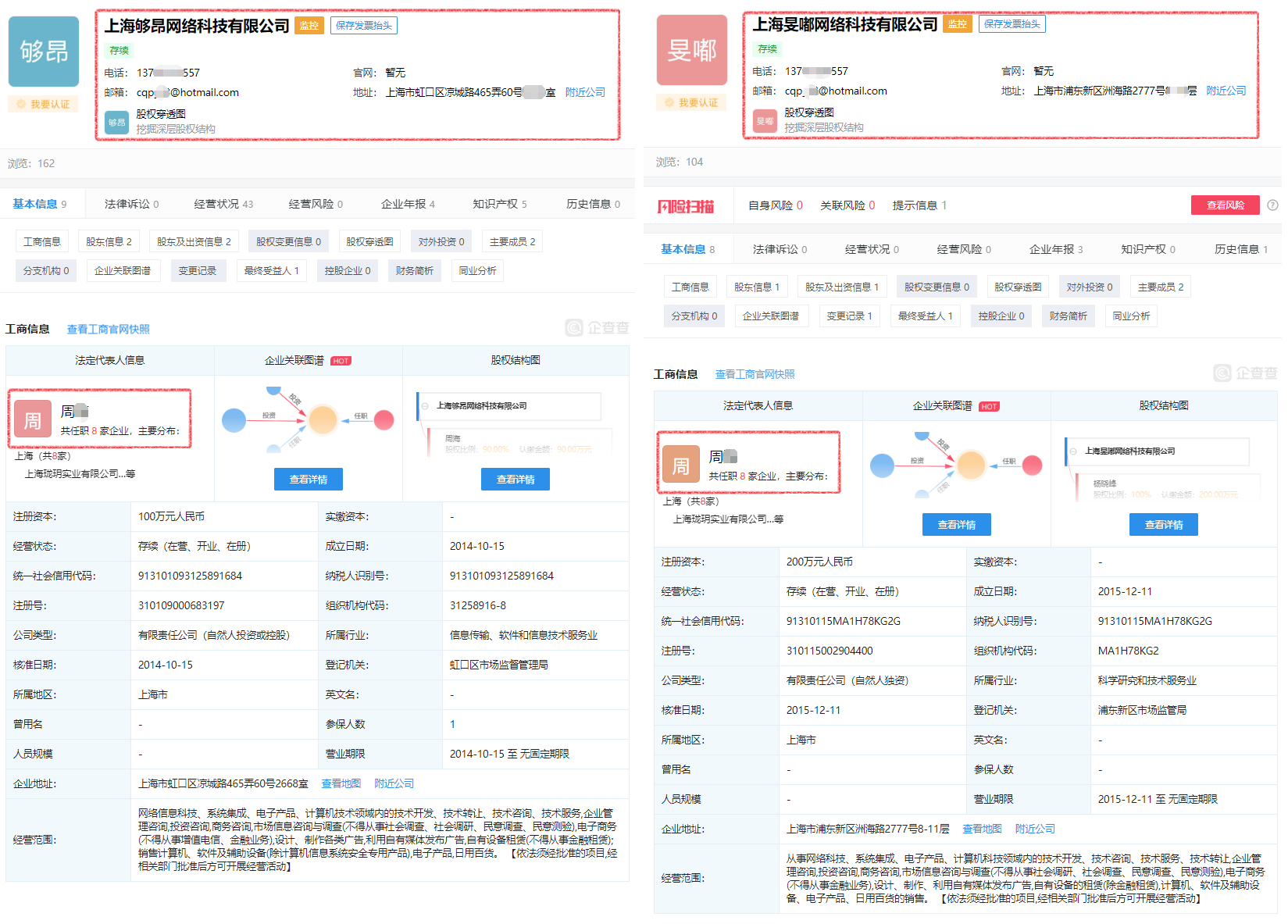Click 财务简析 sub-tab in left page
The width and height of the screenshot is (1288, 924).
415,270
